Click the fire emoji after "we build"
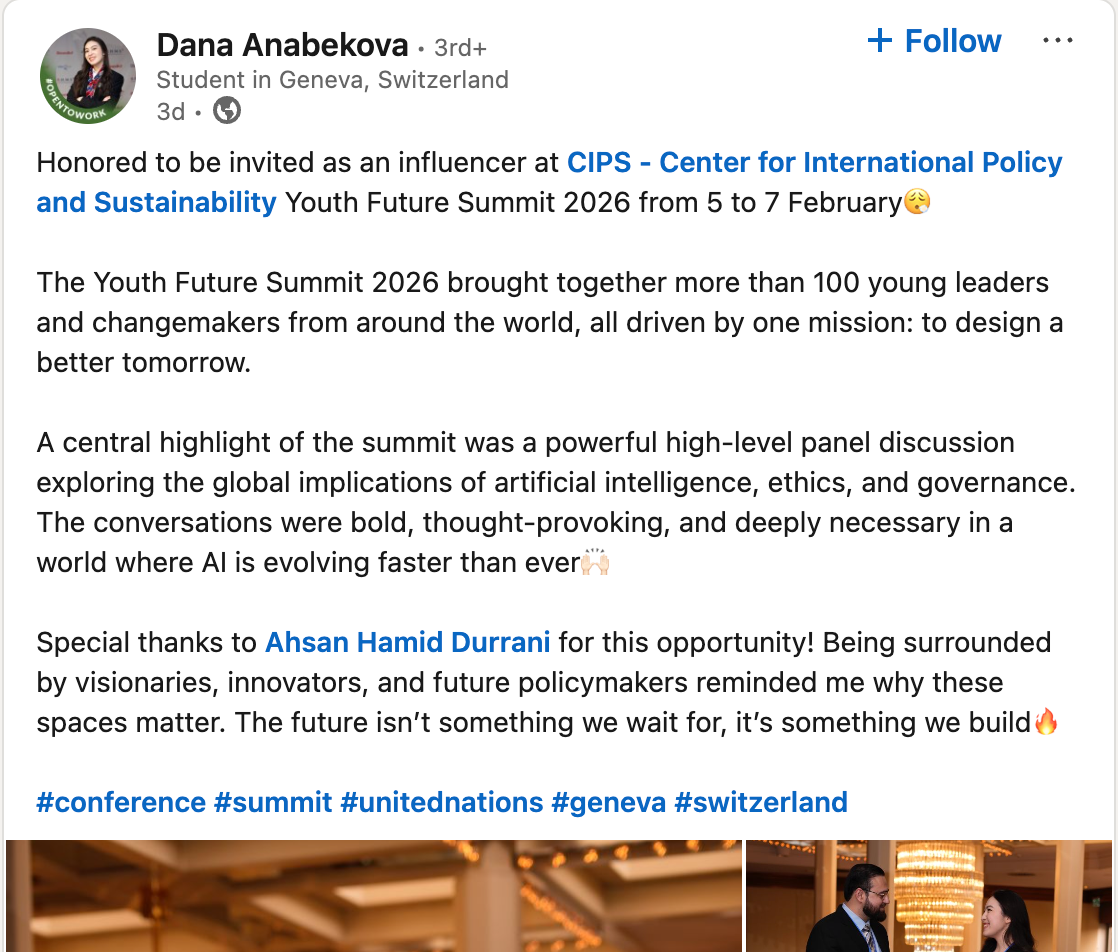The width and height of the screenshot is (1118, 952). (1045, 722)
